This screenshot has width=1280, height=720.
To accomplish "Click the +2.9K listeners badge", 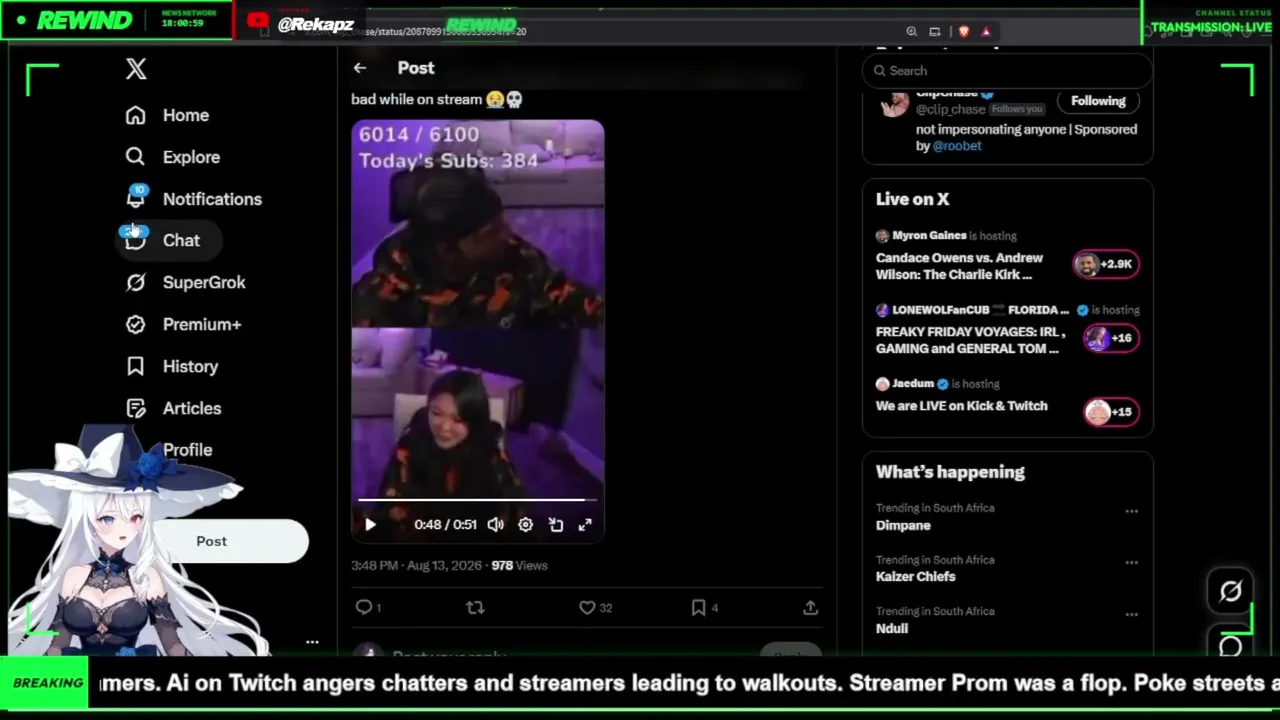I will tap(1105, 264).
